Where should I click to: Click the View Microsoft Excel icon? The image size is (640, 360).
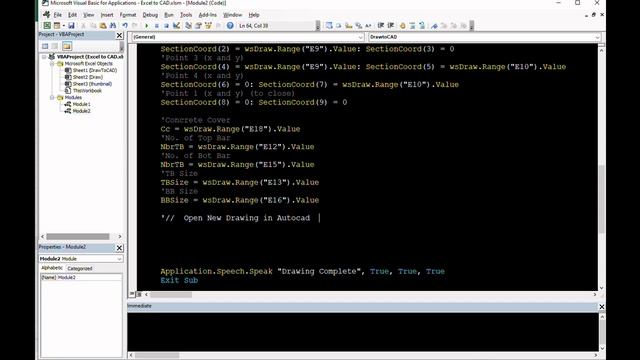47,26
